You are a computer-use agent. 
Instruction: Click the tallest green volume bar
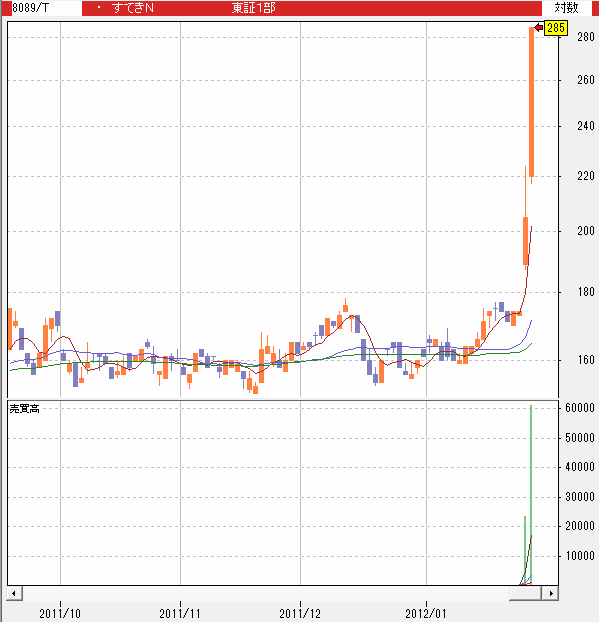pyautogui.click(x=531, y=495)
